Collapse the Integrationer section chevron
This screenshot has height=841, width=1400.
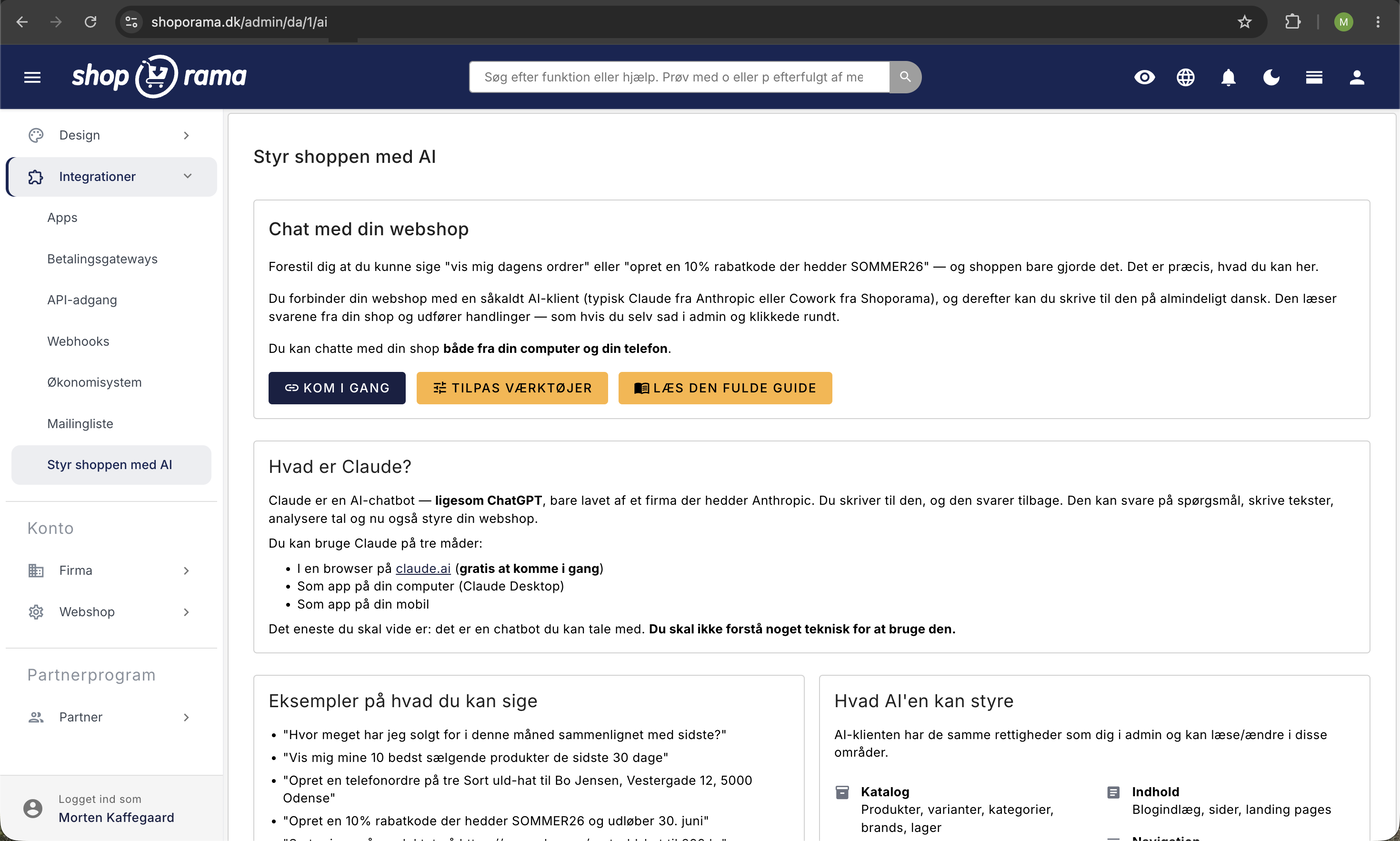187,177
